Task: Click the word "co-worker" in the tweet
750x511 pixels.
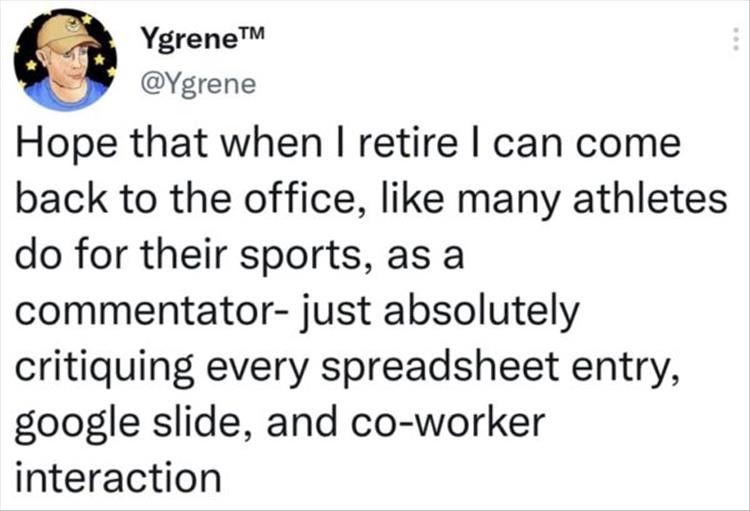Action: pos(448,423)
